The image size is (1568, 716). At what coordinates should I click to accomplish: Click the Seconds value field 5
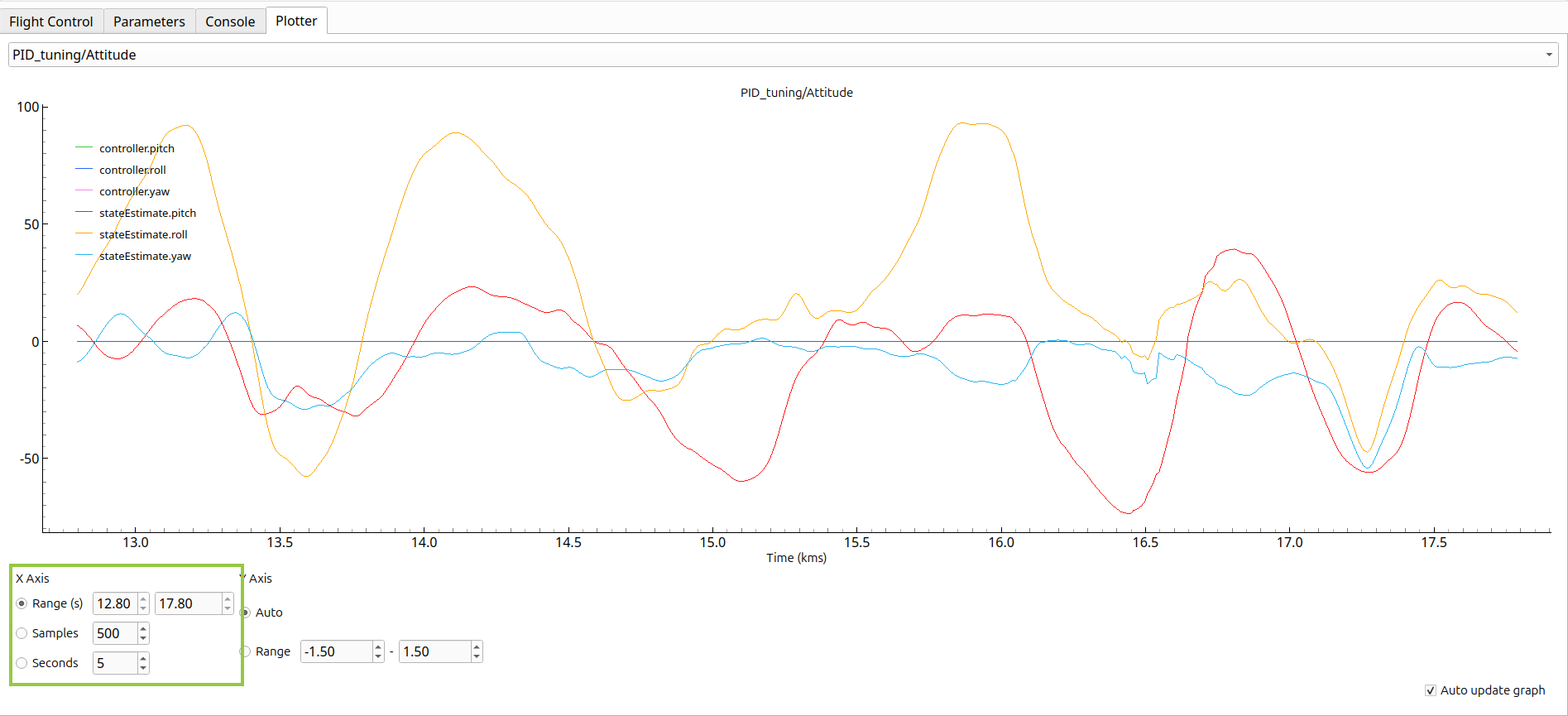click(x=116, y=663)
